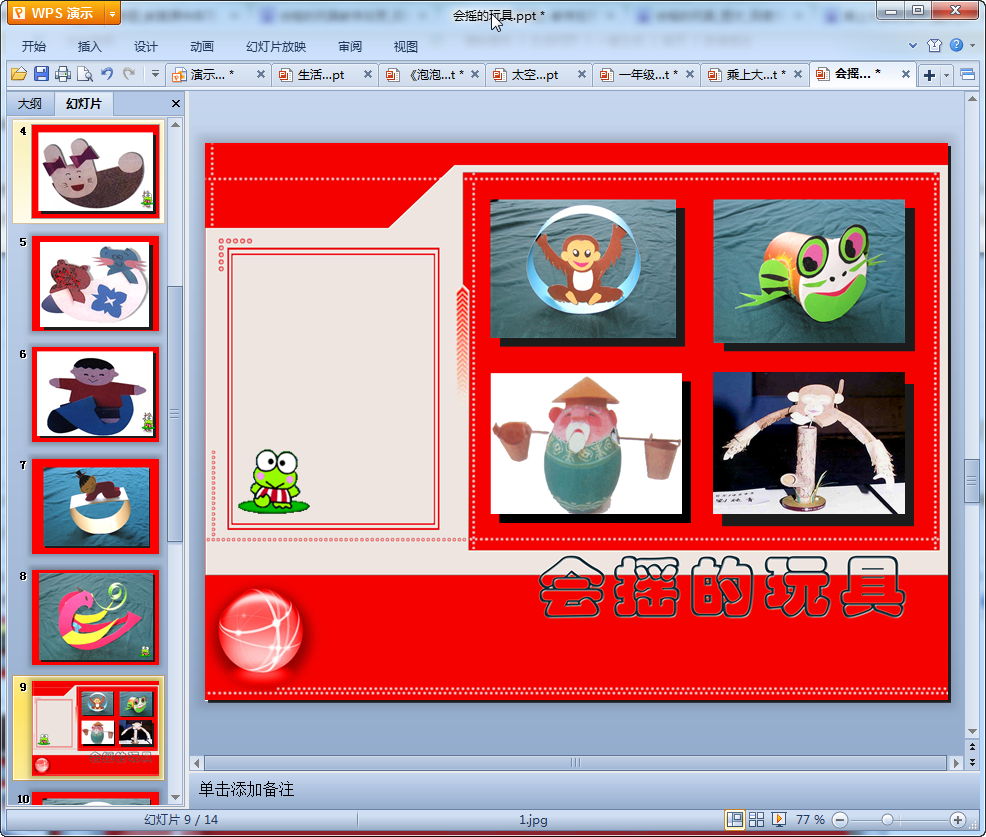The image size is (986, 837).
Task: Close the slide thumbnail panel
Action: pyautogui.click(x=176, y=103)
